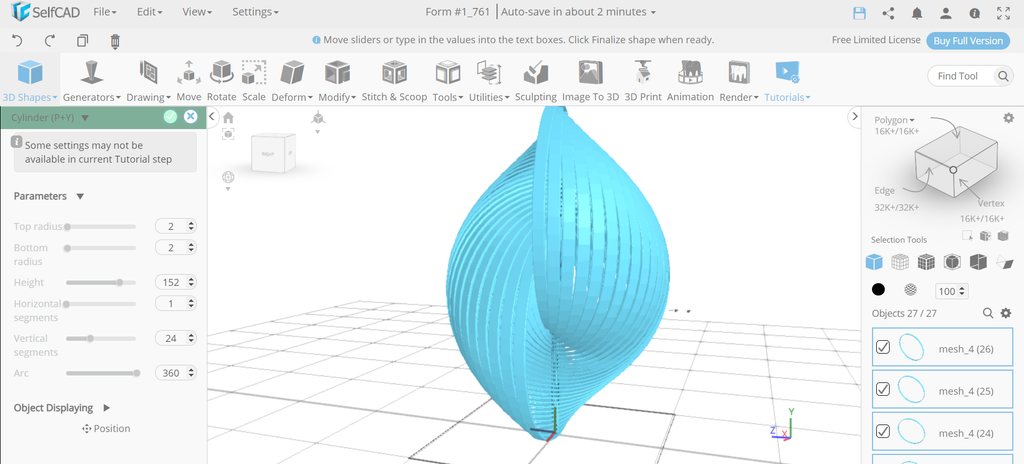Select the flat polygon selection mode
The height and width of the screenshot is (464, 1024).
point(1004,262)
